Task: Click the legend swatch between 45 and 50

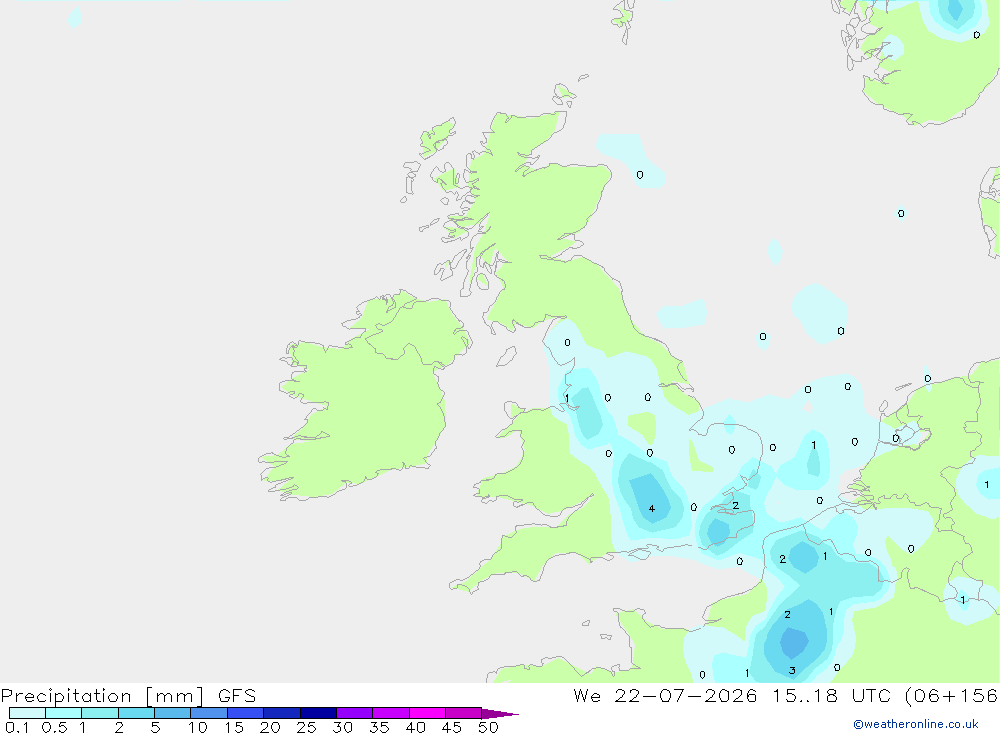Action: pos(463,713)
